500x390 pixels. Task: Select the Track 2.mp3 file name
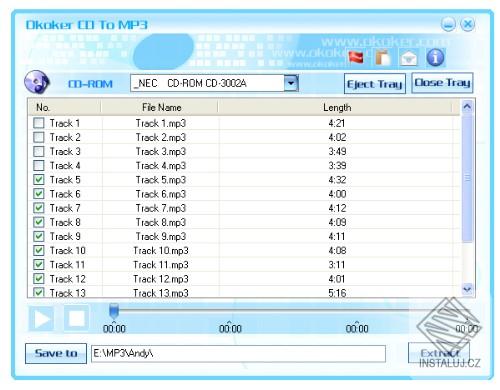(x=161, y=137)
